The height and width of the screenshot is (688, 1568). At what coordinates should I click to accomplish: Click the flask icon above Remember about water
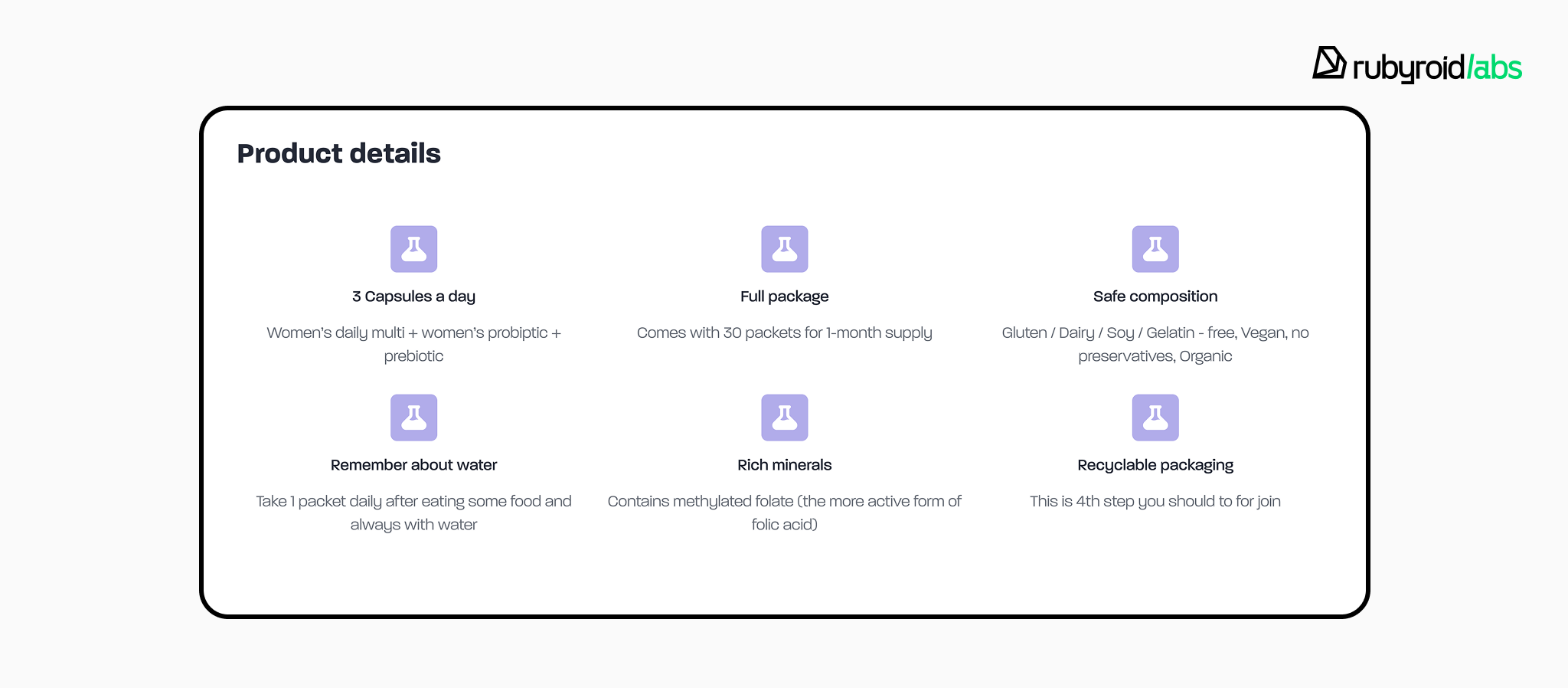(x=413, y=418)
